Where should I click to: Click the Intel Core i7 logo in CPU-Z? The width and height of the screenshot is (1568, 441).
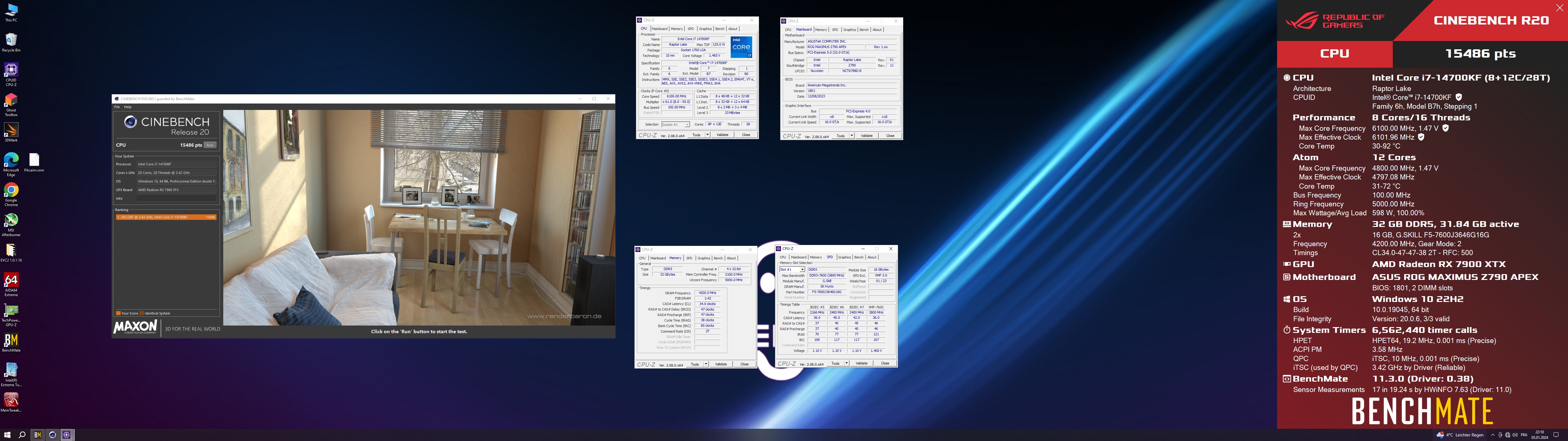coord(741,47)
